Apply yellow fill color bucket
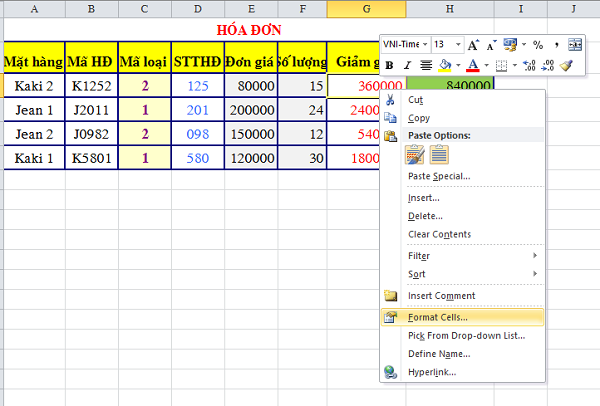The width and height of the screenshot is (600, 406). point(444,65)
